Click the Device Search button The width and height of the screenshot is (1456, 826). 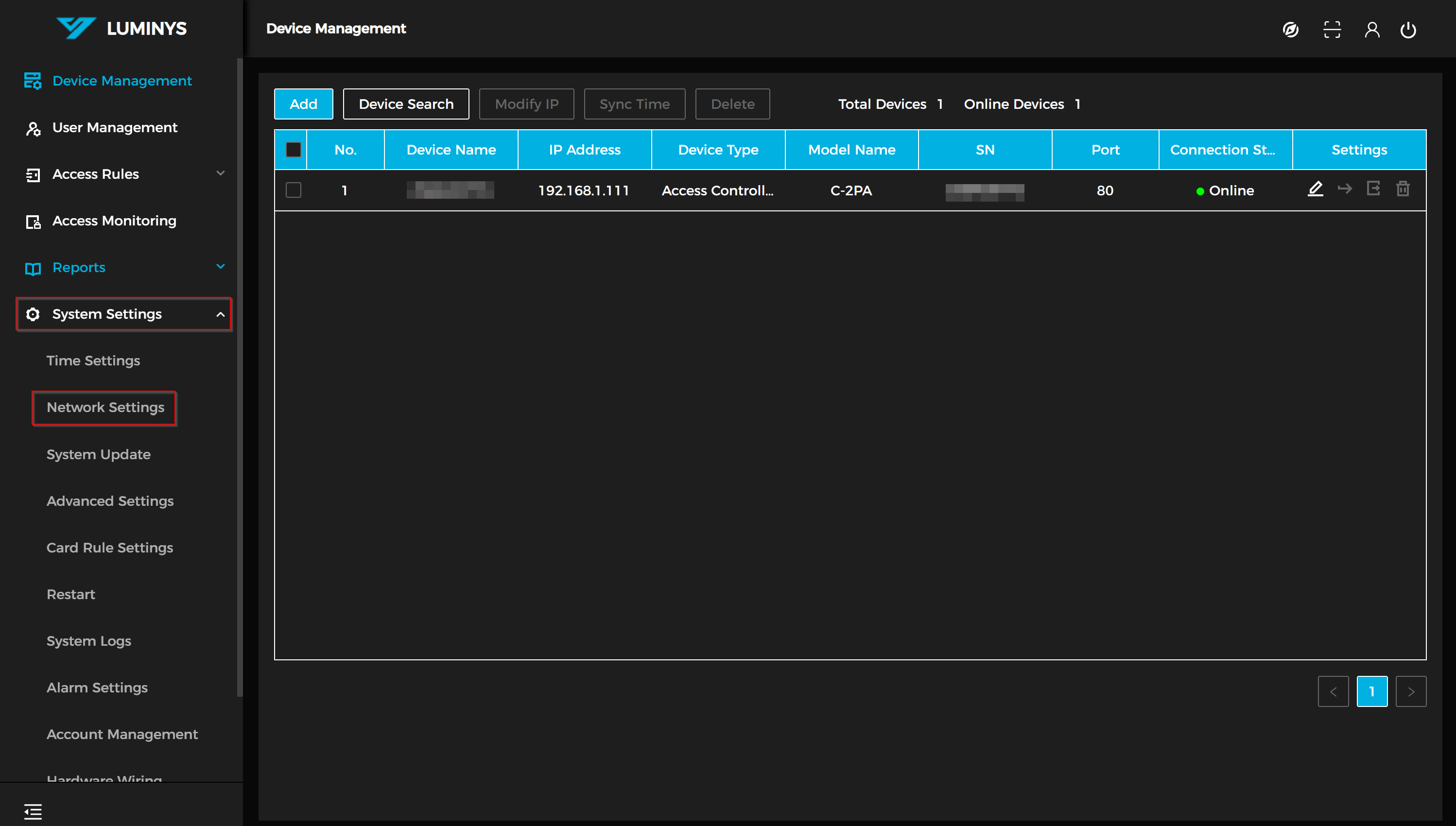click(406, 104)
